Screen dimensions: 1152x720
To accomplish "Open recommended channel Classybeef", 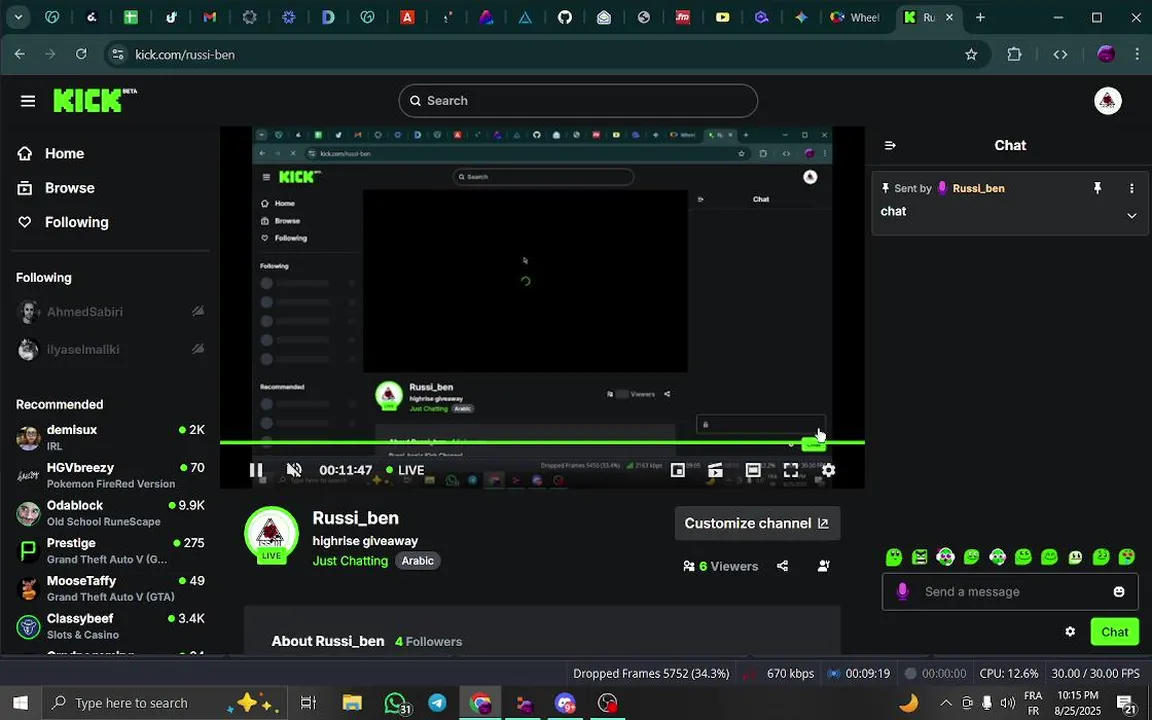I will coord(110,626).
